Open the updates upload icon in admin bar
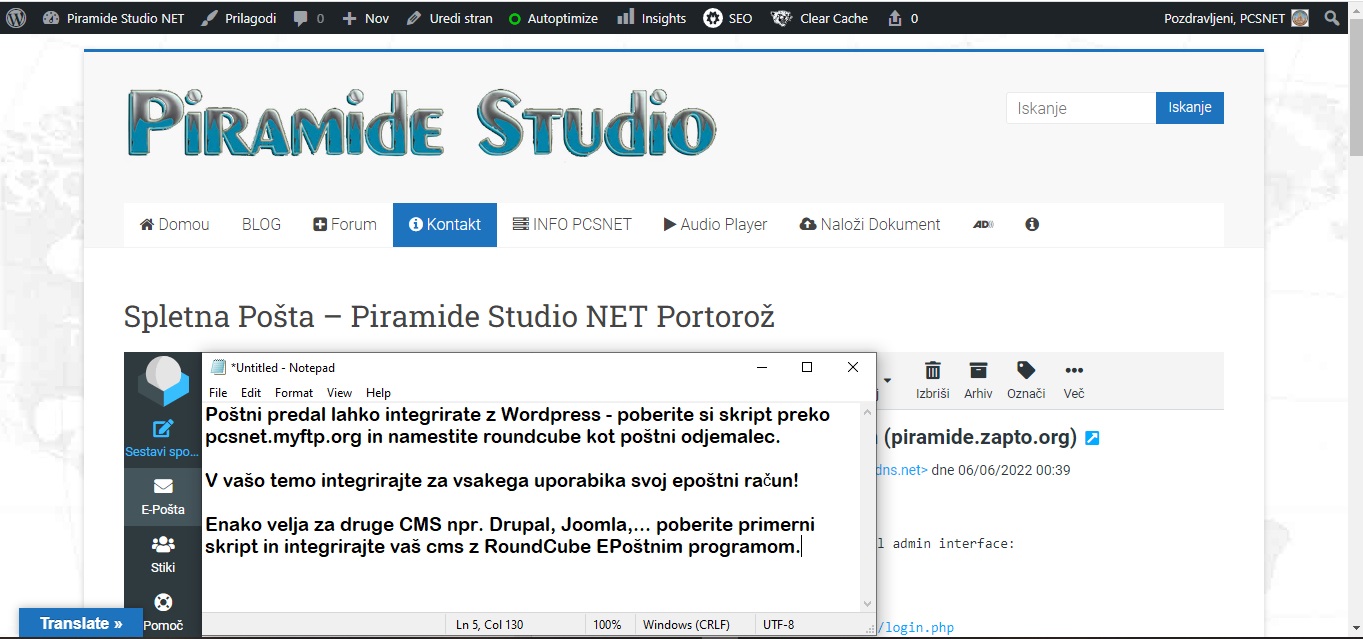The image size is (1363, 639). pos(903,18)
